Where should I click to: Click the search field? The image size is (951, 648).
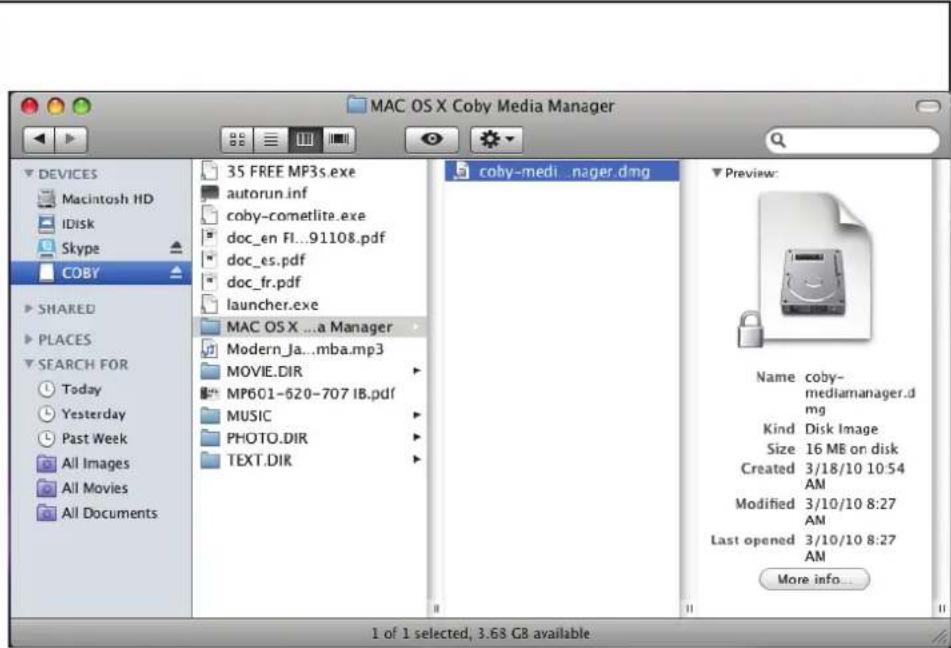tap(852, 140)
